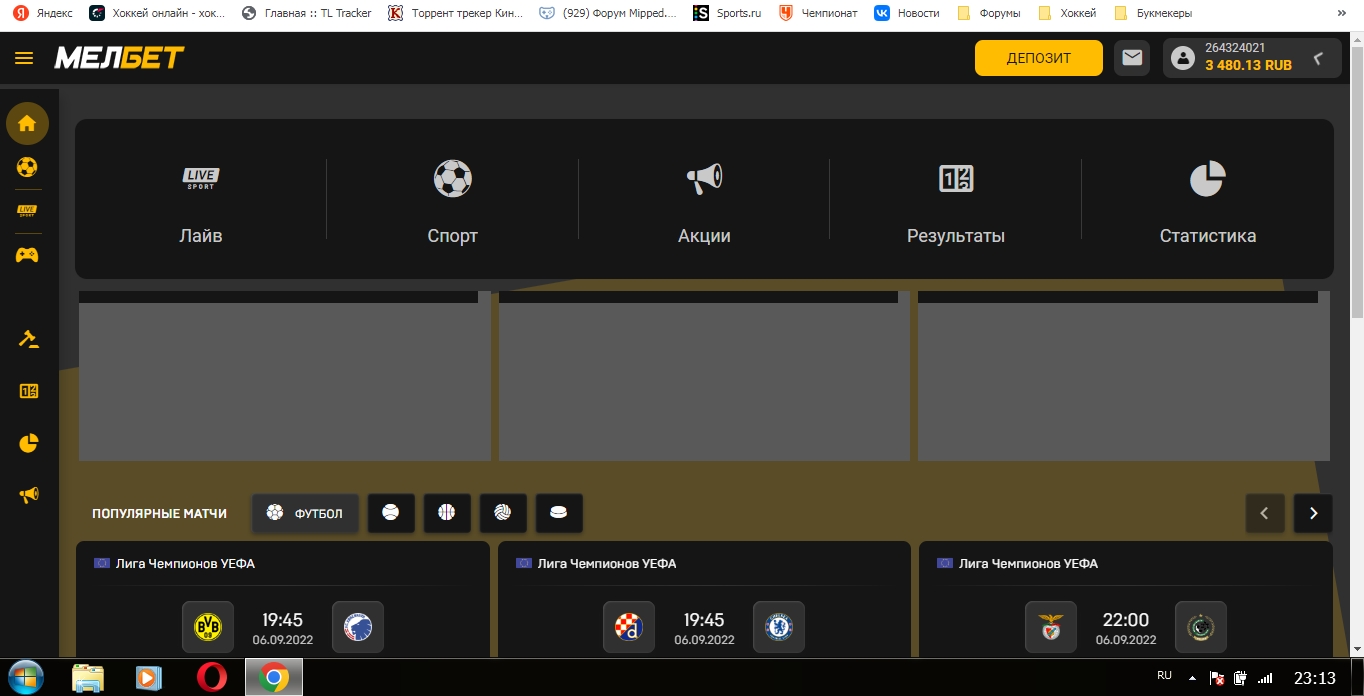
Task: Open the Лайв tile
Action: coord(201,200)
